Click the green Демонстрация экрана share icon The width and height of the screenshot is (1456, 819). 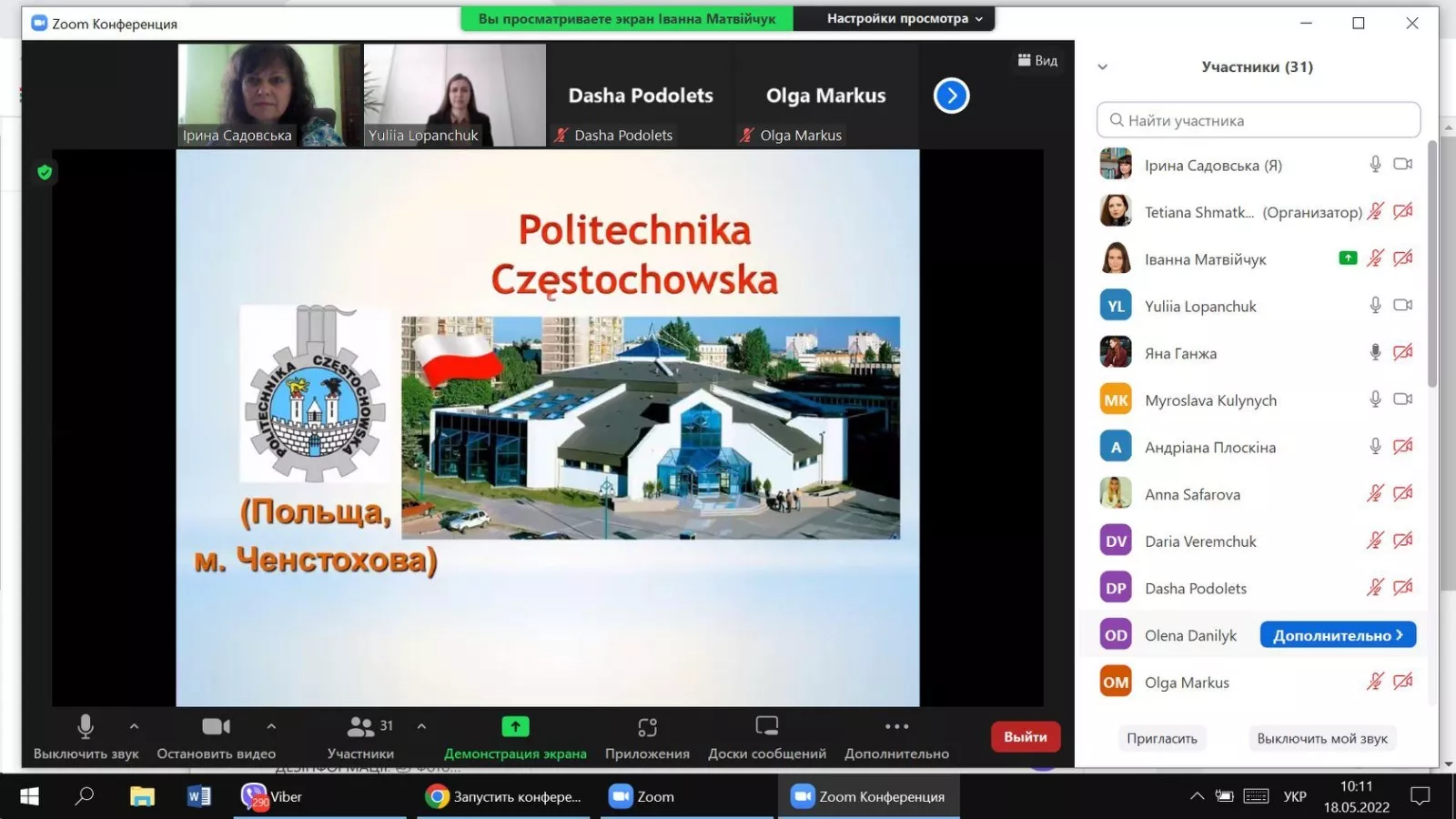(515, 727)
